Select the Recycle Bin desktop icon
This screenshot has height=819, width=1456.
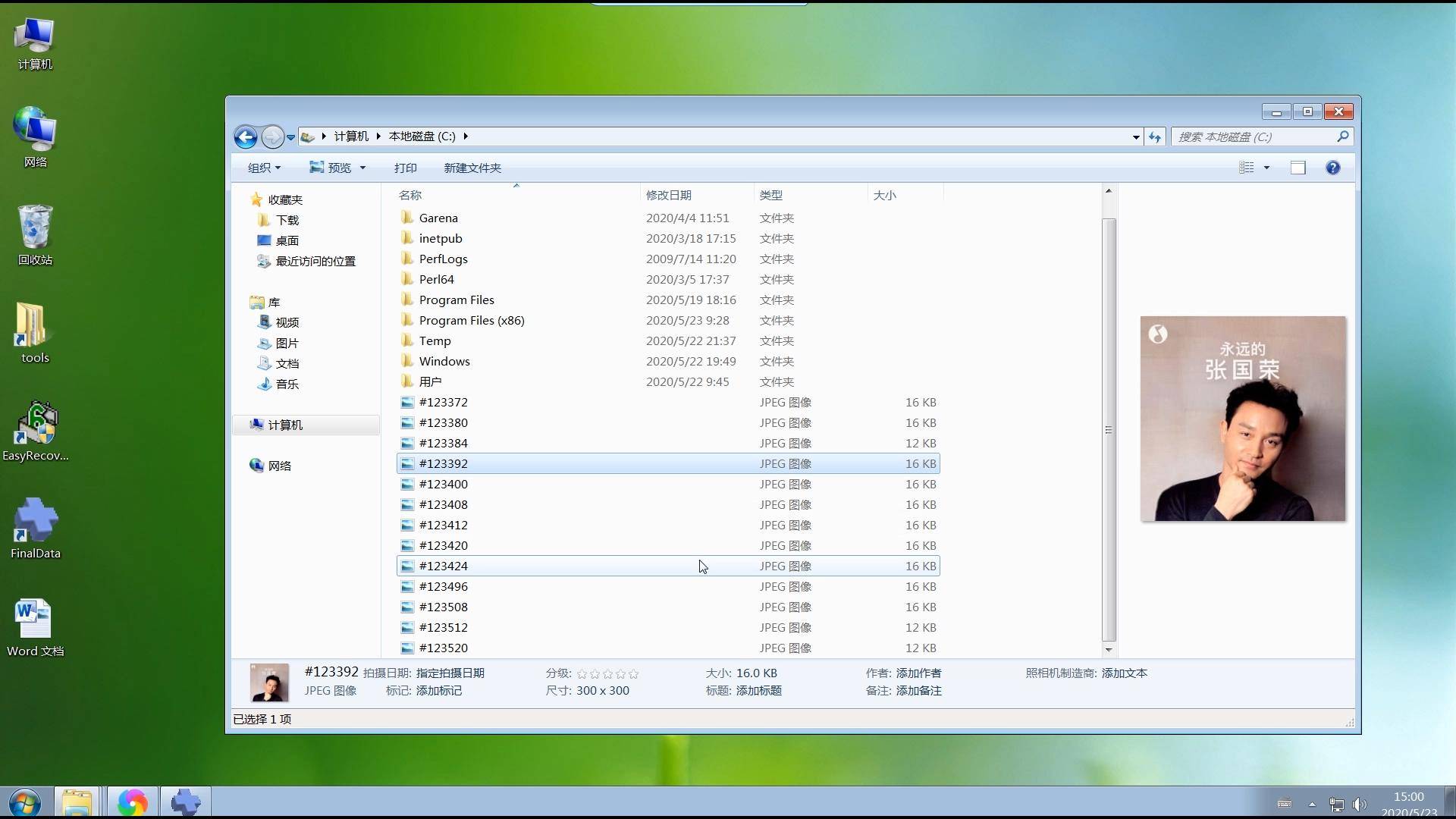(x=35, y=227)
